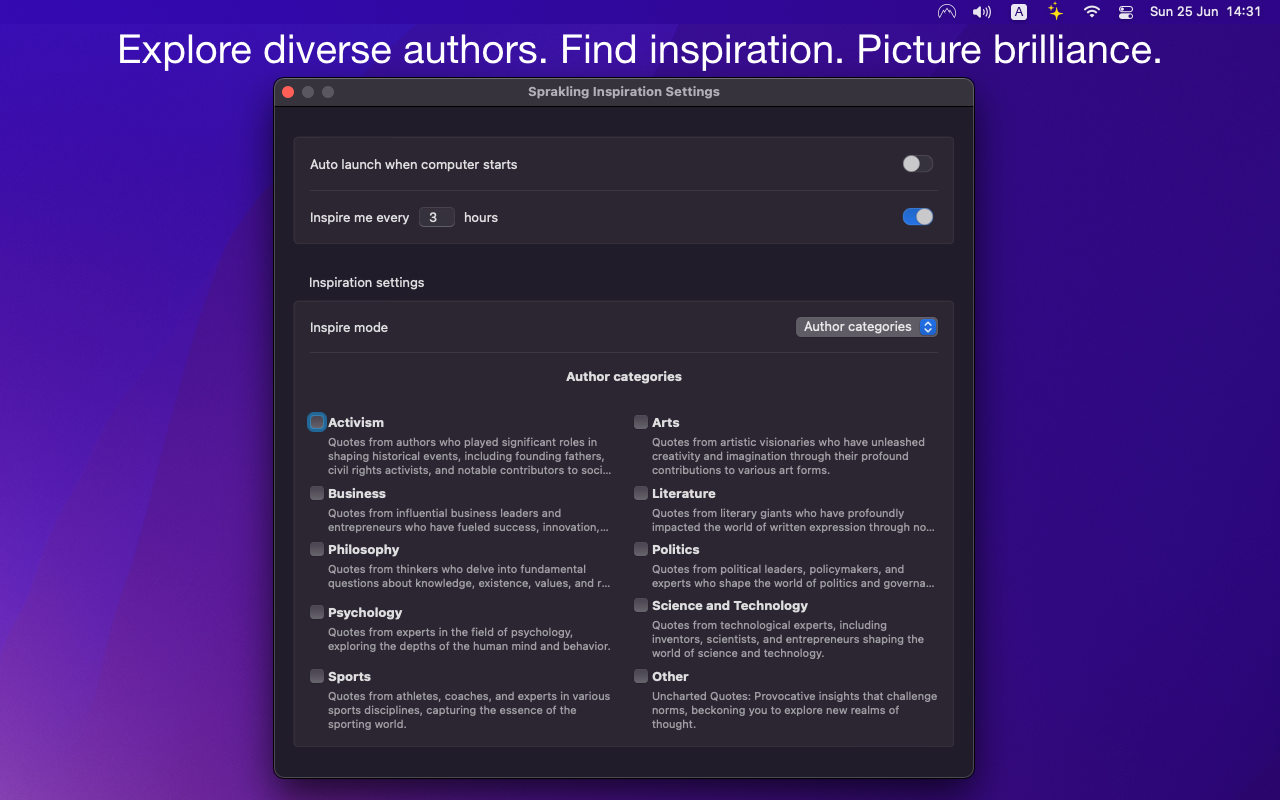The image size is (1280, 800).
Task: Click the Auto launch when computer starts label
Action: click(x=413, y=164)
